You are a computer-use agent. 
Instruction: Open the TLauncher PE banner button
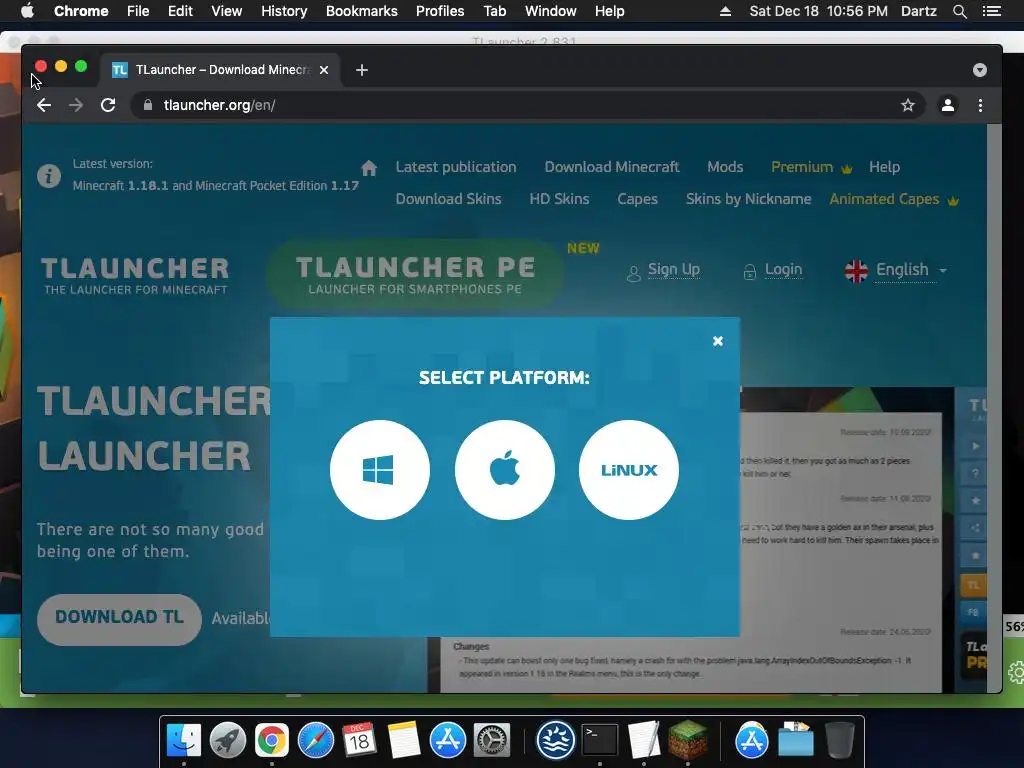coord(415,274)
